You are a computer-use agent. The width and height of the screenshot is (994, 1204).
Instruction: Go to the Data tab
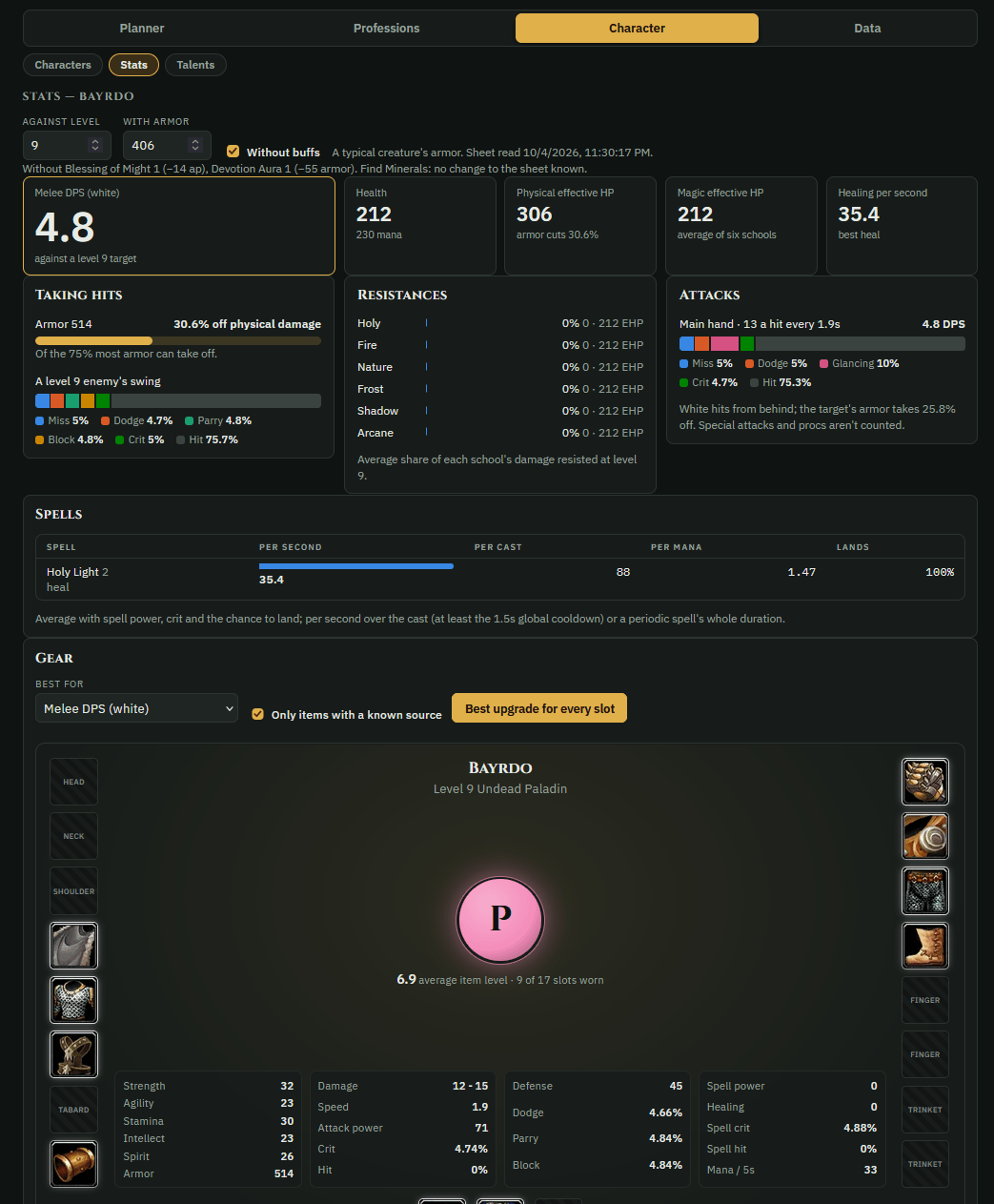click(x=867, y=28)
